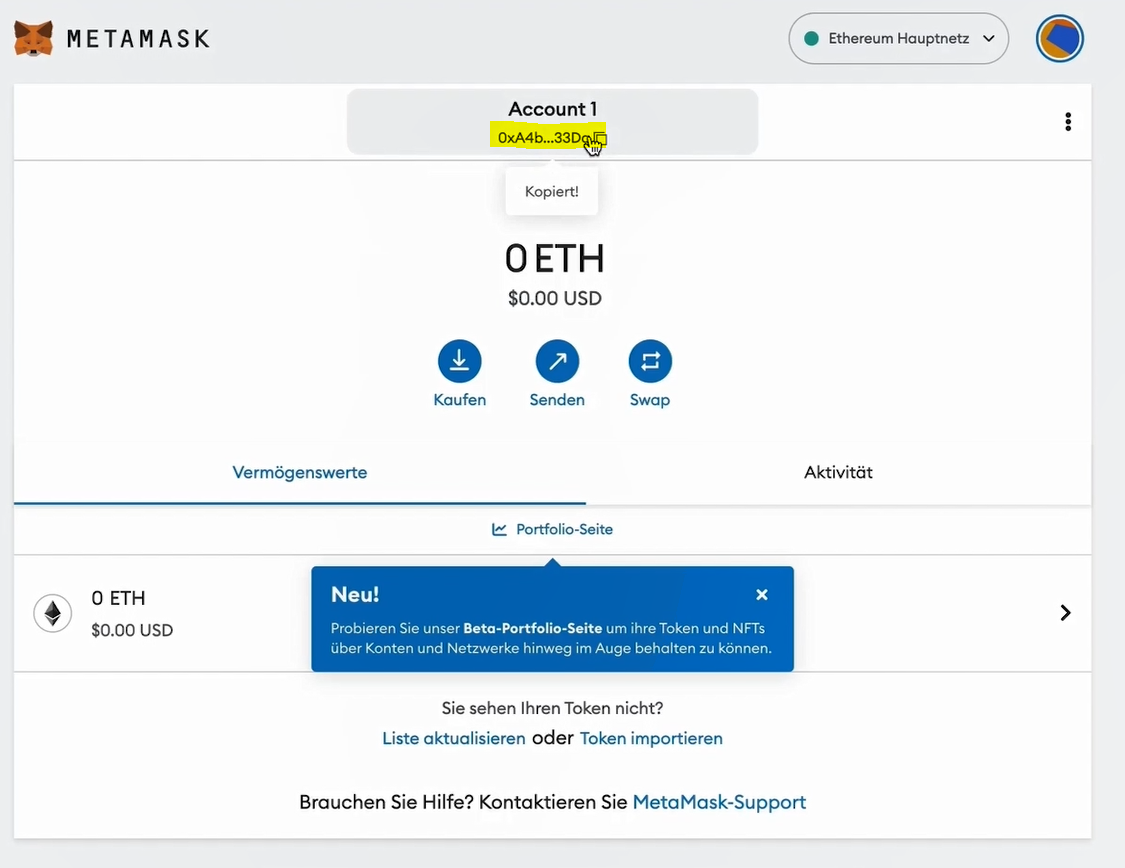Open the Ethereum Hauptnetz network dropdown
The height and width of the screenshot is (868, 1125).
pyautogui.click(x=898, y=39)
